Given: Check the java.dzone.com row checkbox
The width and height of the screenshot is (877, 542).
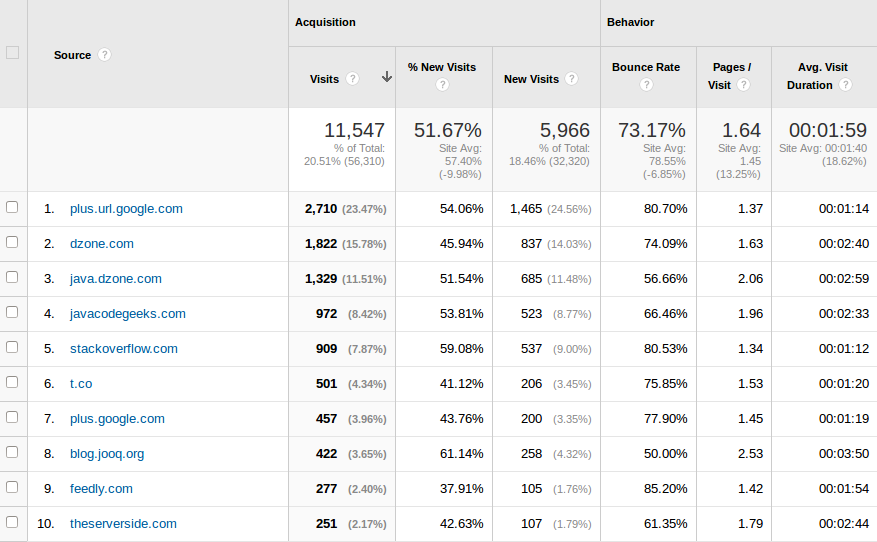Looking at the screenshot, I should click(12, 277).
